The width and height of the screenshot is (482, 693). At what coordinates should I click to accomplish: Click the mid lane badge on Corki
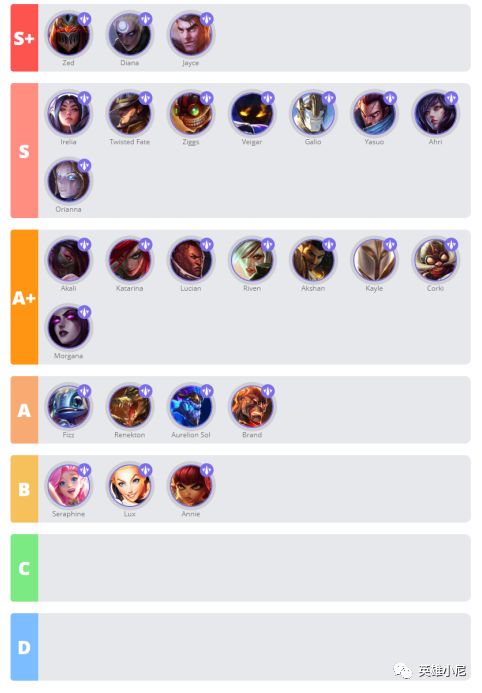pos(451,244)
